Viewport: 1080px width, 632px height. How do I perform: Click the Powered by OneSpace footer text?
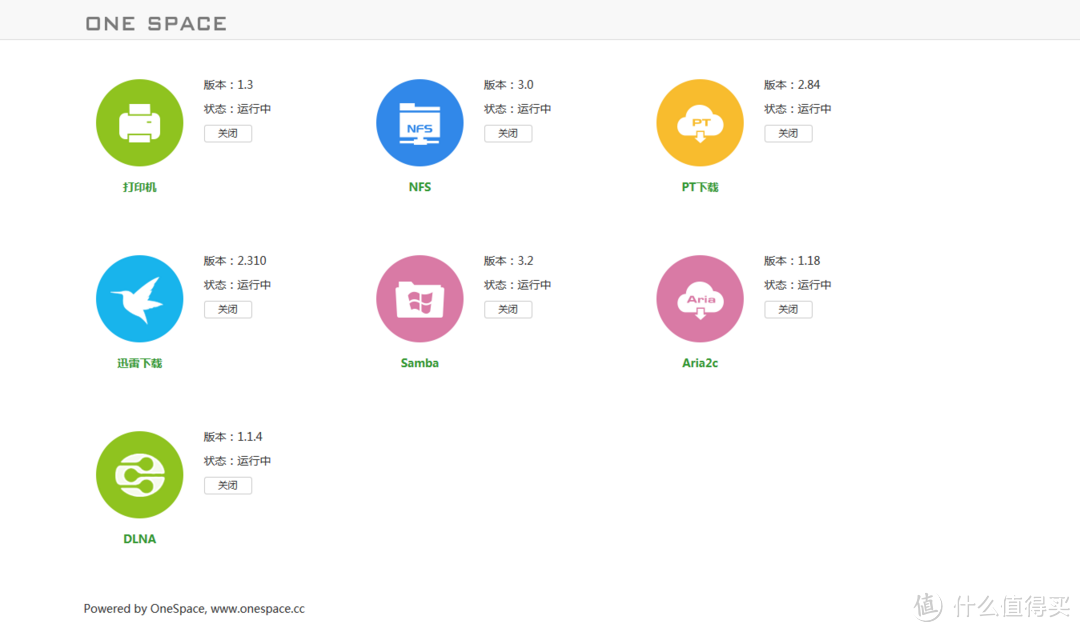194,609
